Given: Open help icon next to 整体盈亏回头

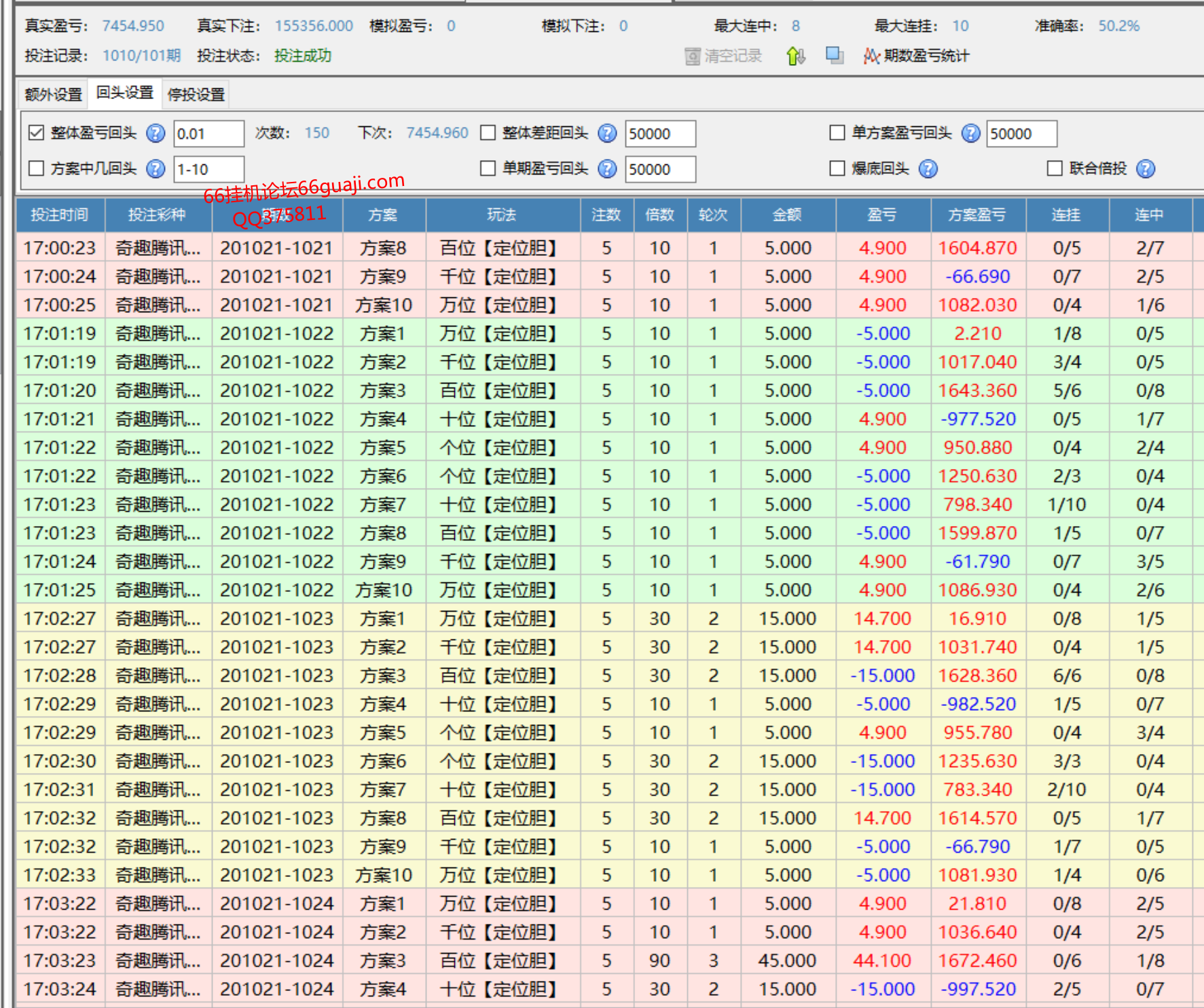Looking at the screenshot, I should pyautogui.click(x=156, y=133).
